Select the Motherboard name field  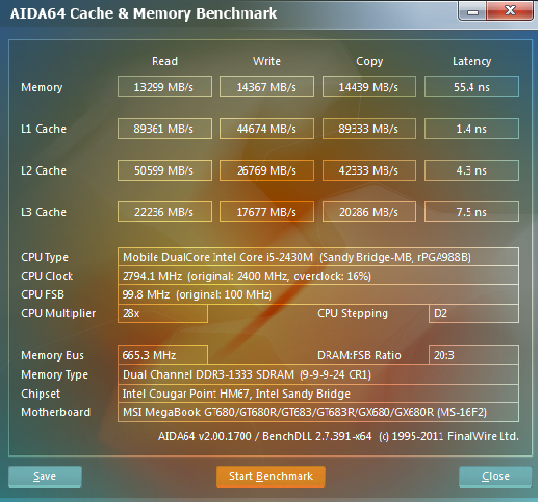point(318,412)
